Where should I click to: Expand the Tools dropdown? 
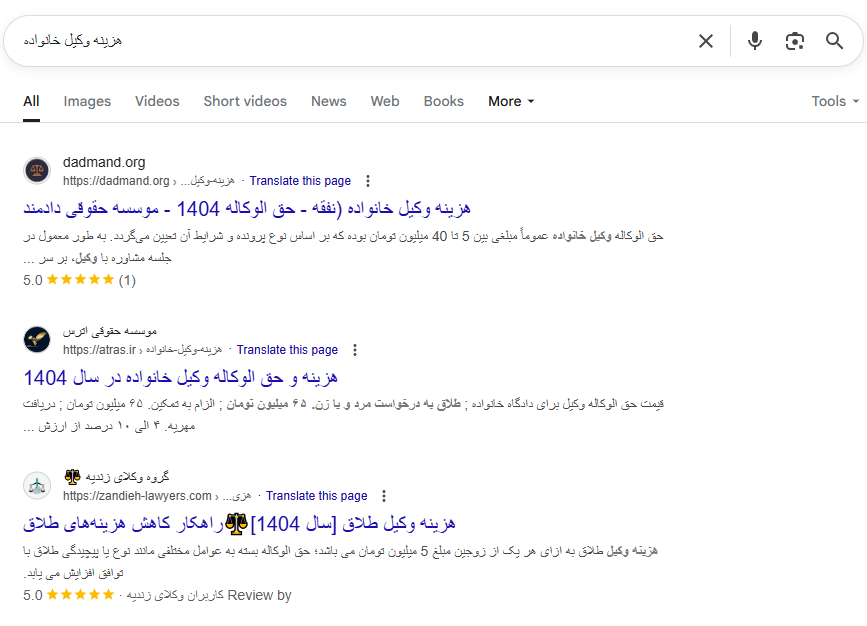[x=835, y=101]
